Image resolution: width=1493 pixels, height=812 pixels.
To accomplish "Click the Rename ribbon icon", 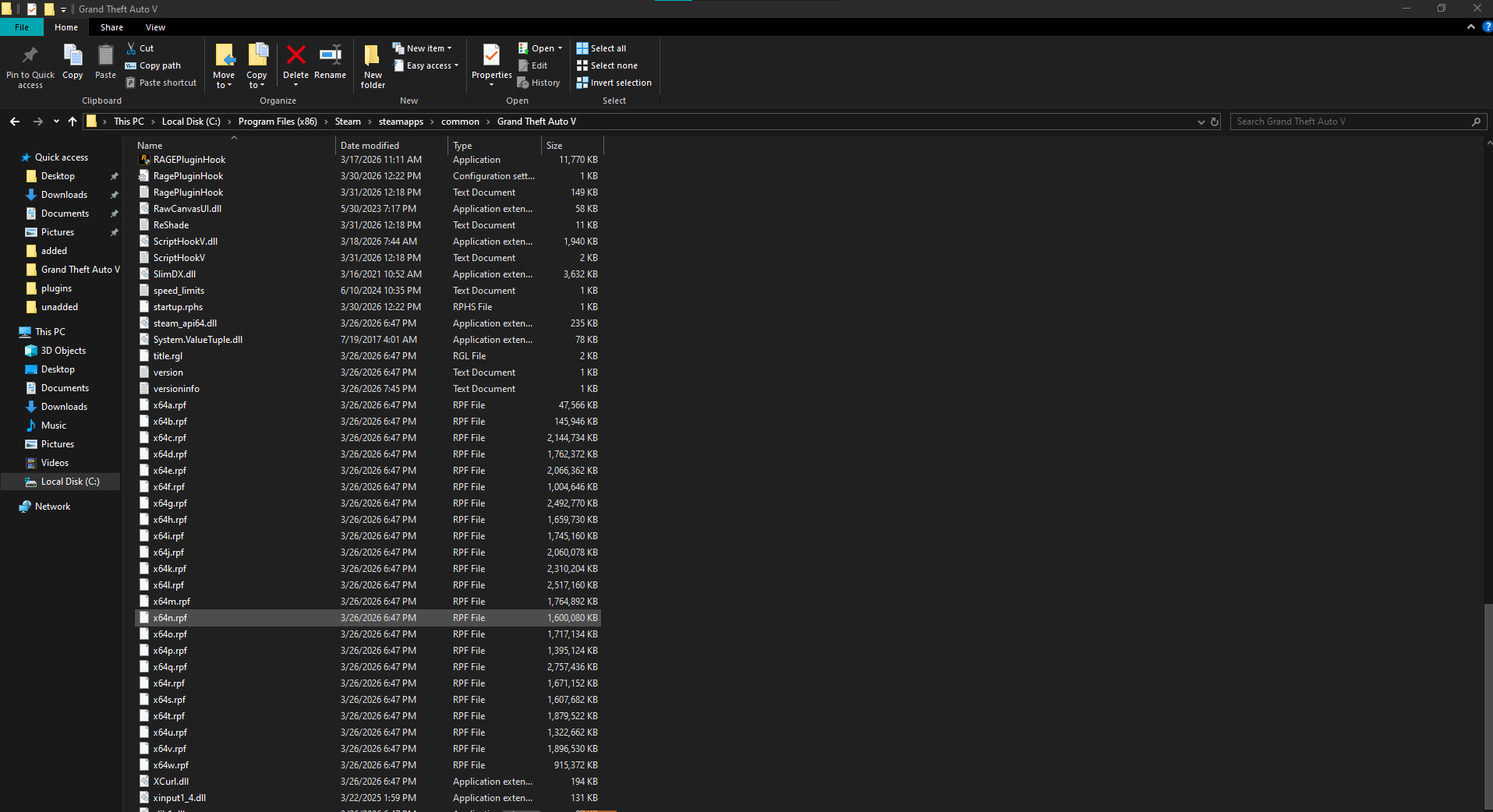I will (x=330, y=55).
